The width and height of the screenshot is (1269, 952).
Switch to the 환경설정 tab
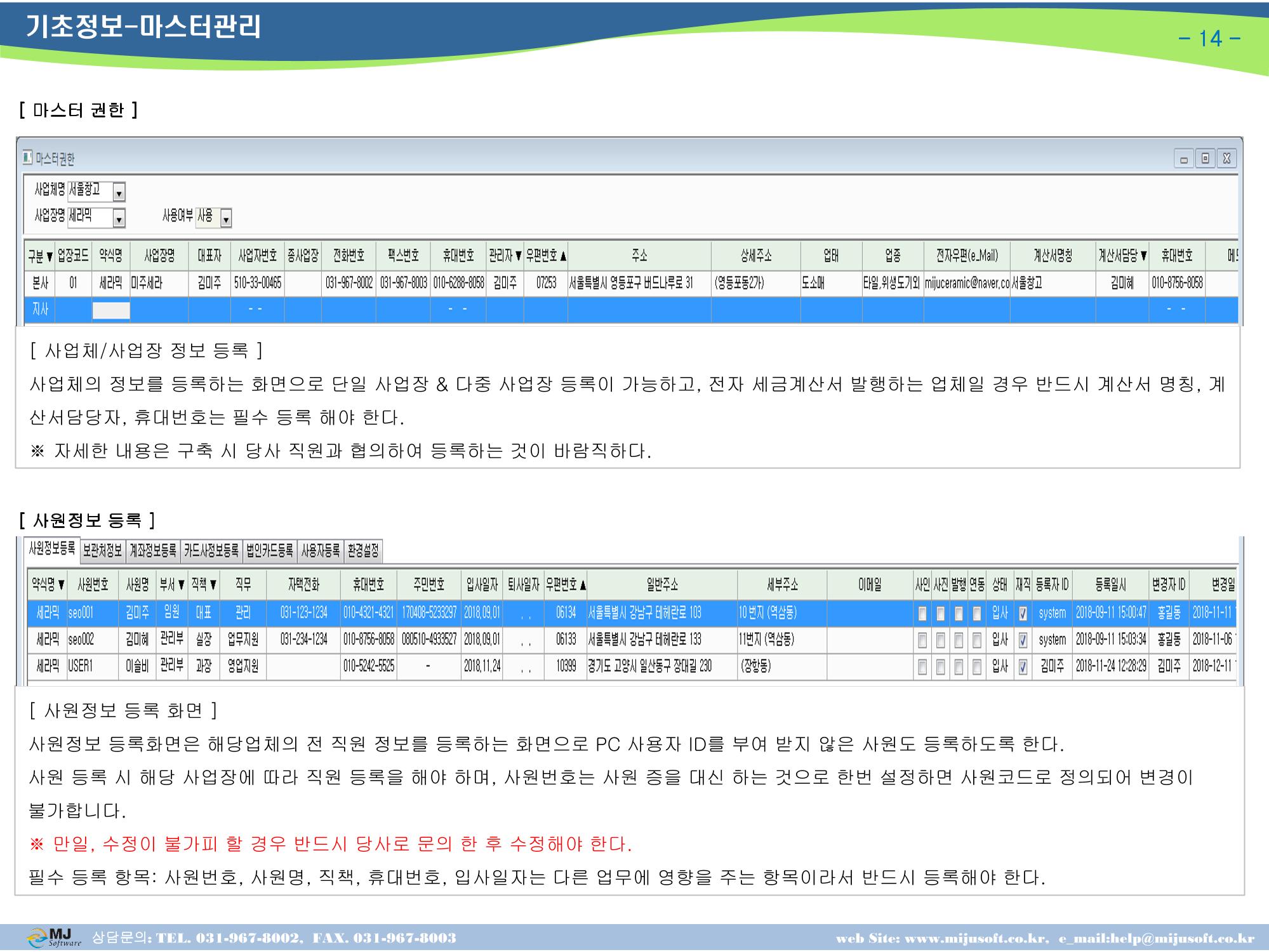(363, 551)
